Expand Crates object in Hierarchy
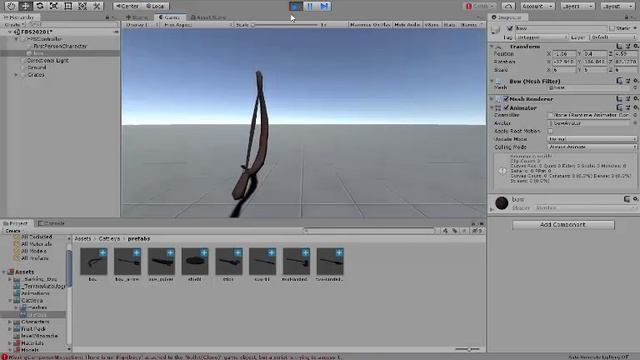The image size is (640, 360). pyautogui.click(x=16, y=75)
